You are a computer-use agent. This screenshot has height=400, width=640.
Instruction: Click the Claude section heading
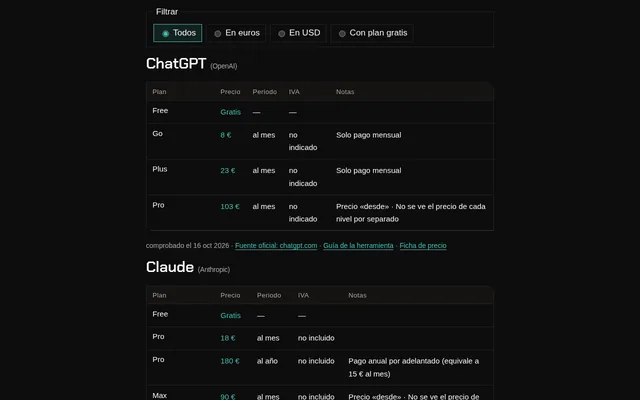tap(170, 267)
